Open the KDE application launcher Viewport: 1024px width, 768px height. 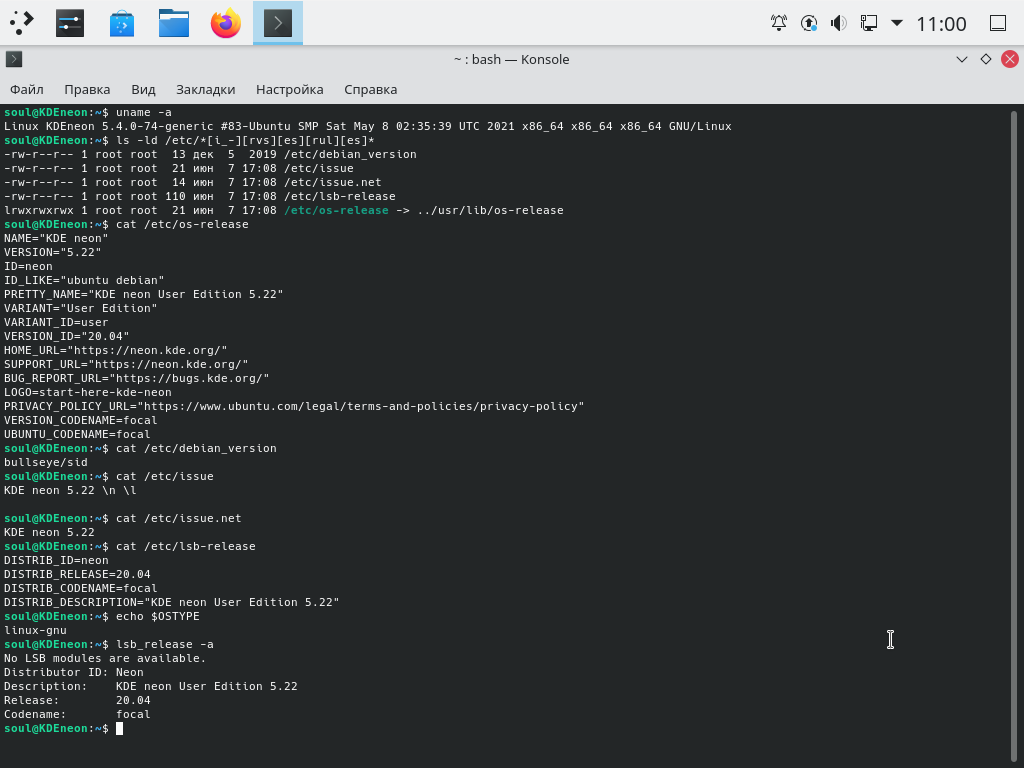[x=22, y=23]
